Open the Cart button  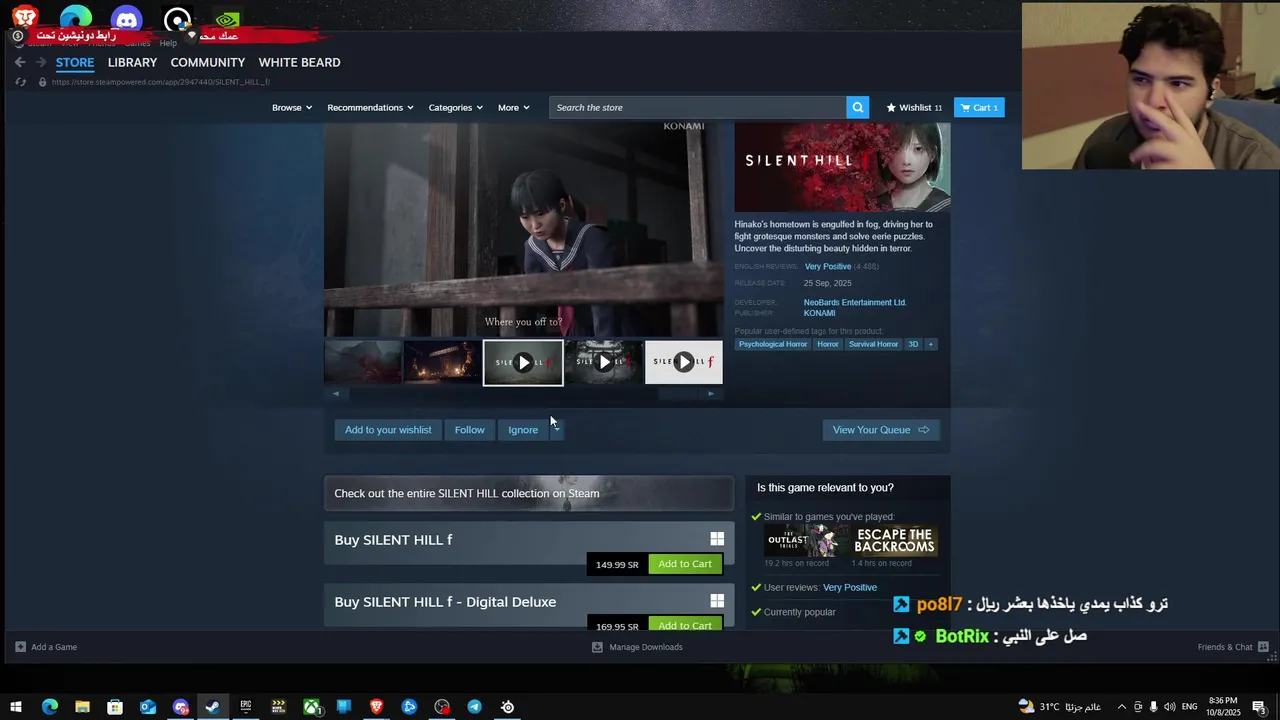979,107
